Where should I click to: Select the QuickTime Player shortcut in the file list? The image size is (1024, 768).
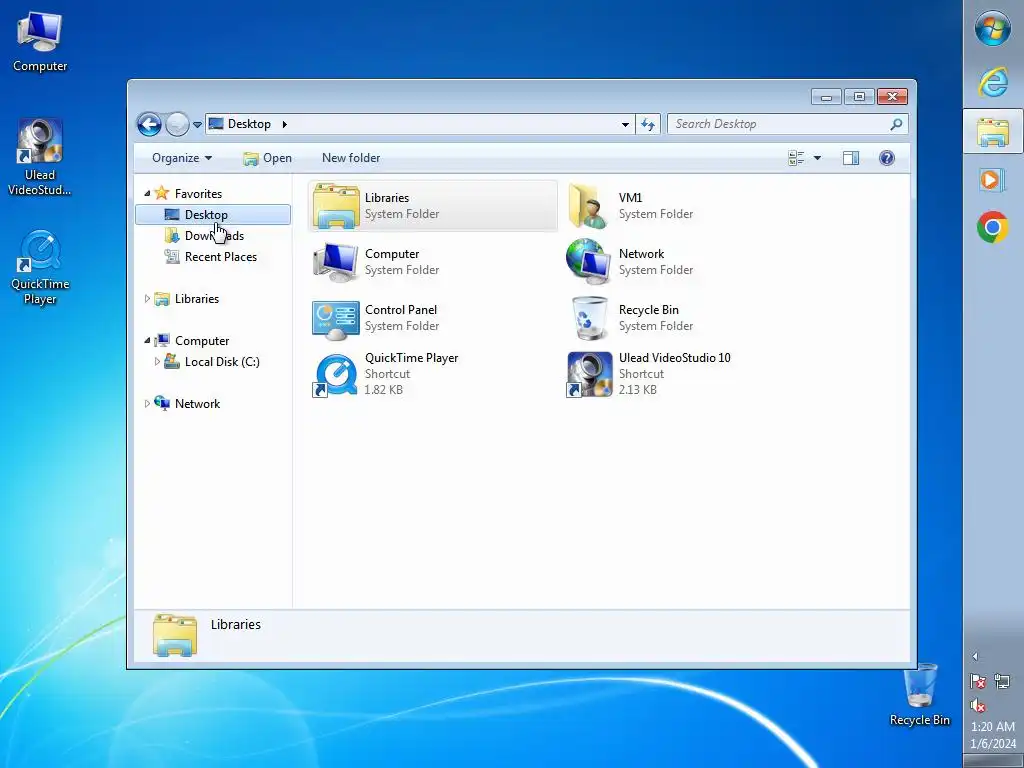(x=432, y=374)
